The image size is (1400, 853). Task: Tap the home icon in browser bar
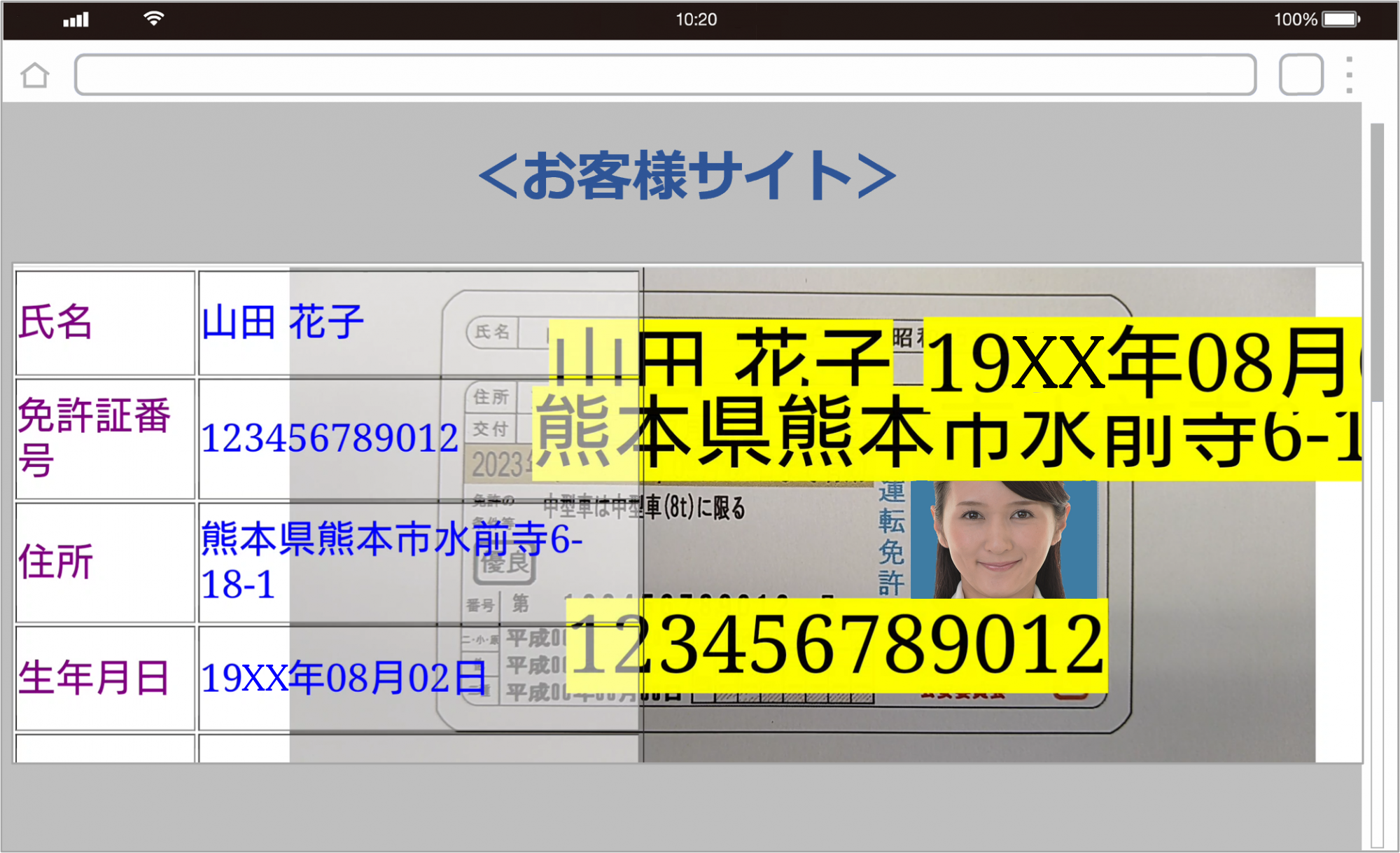coord(35,75)
